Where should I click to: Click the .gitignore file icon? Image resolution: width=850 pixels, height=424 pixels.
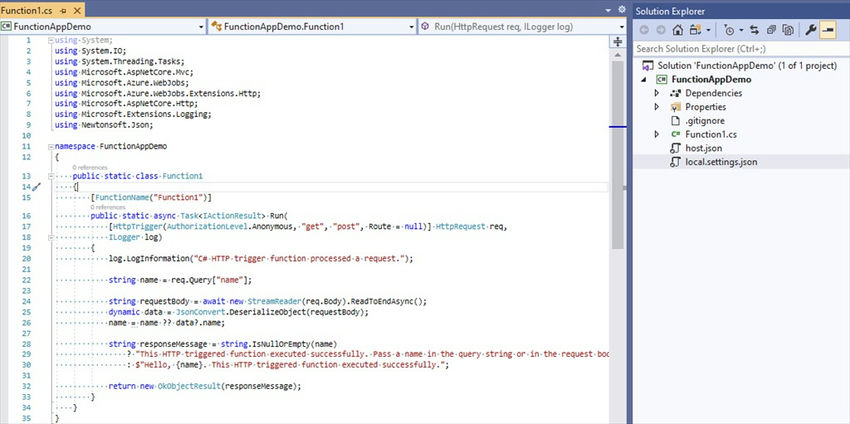point(675,121)
